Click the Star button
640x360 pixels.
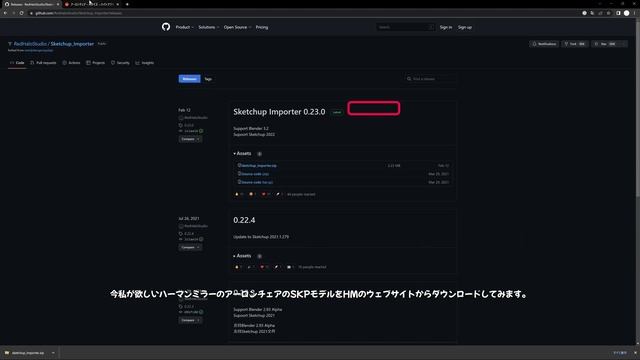click(606, 44)
